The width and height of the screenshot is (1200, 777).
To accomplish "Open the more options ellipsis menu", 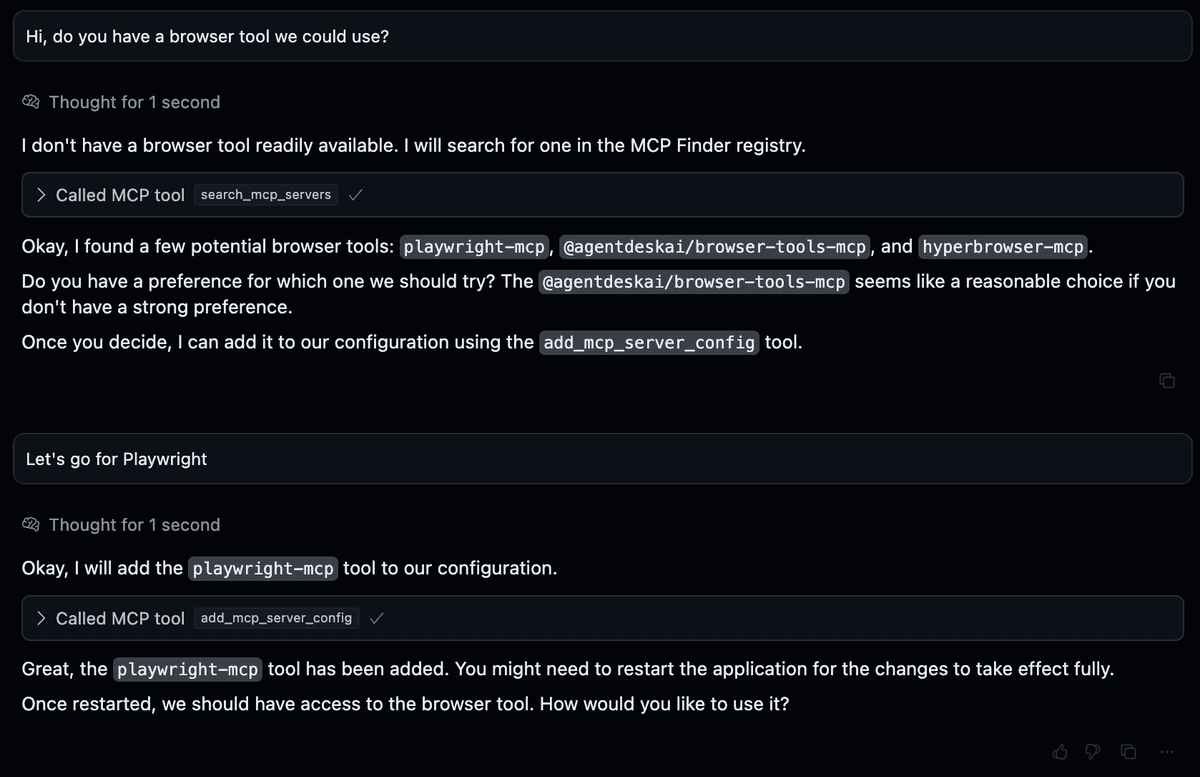I will (1166, 751).
